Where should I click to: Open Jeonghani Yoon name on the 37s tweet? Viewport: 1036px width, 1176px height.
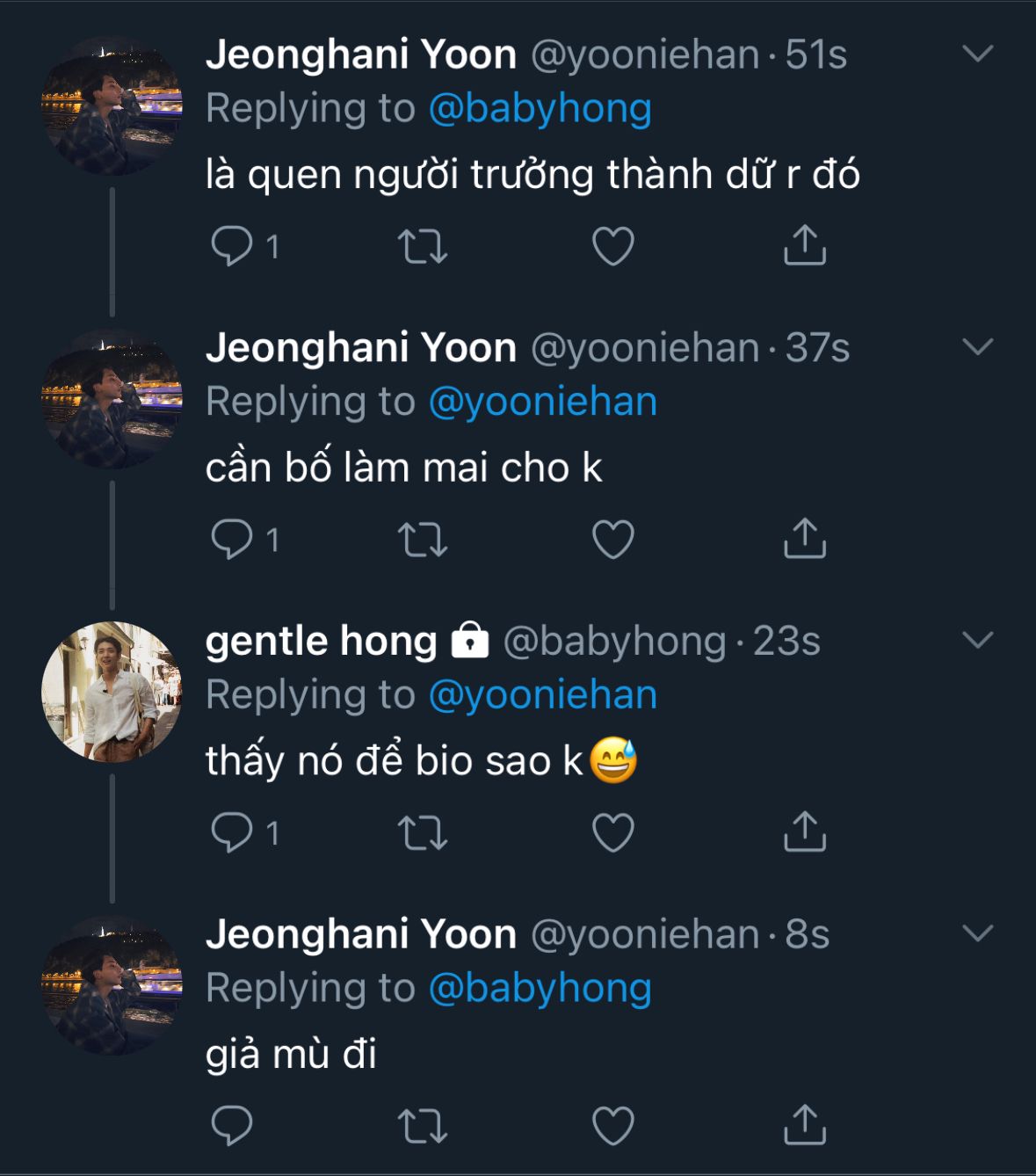coord(360,348)
